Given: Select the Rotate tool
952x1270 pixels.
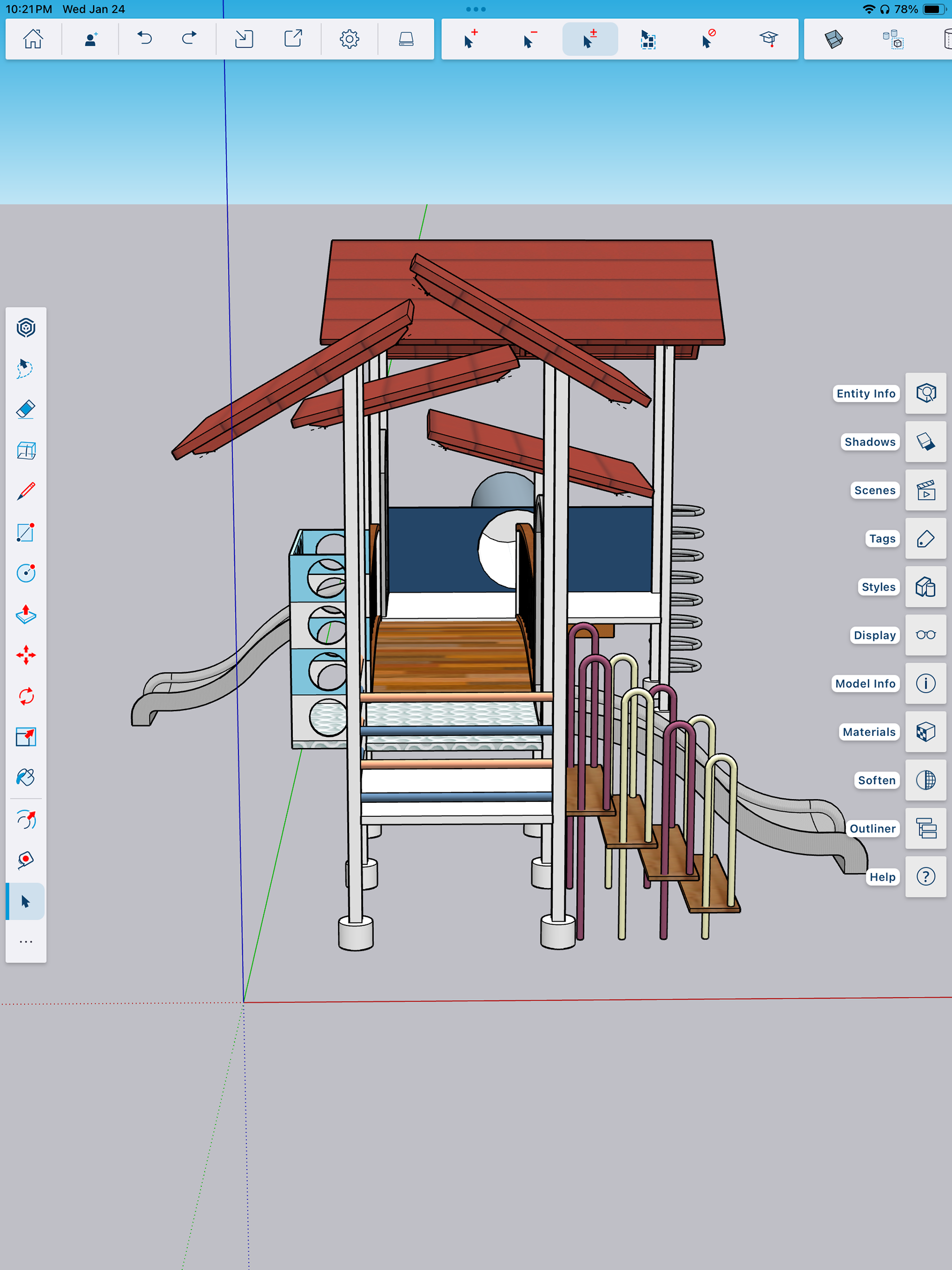Looking at the screenshot, I should tap(26, 696).
